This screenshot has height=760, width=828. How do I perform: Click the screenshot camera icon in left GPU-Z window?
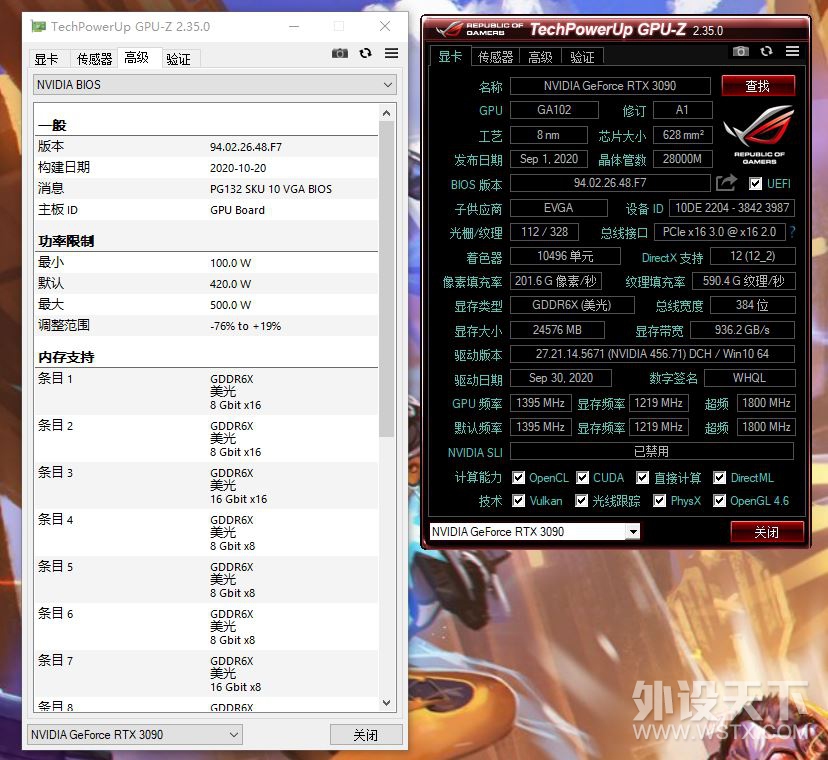340,53
